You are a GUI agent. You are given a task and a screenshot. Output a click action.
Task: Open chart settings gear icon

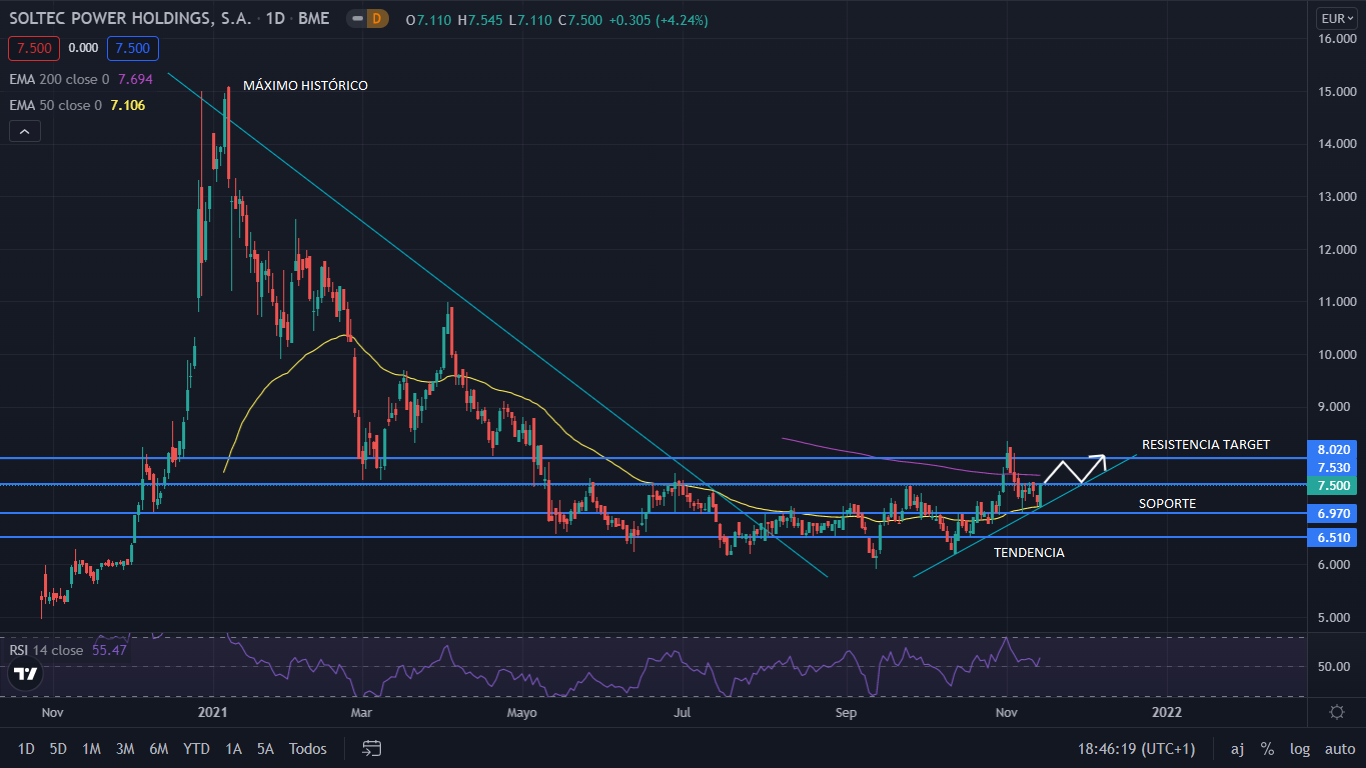[1336, 712]
